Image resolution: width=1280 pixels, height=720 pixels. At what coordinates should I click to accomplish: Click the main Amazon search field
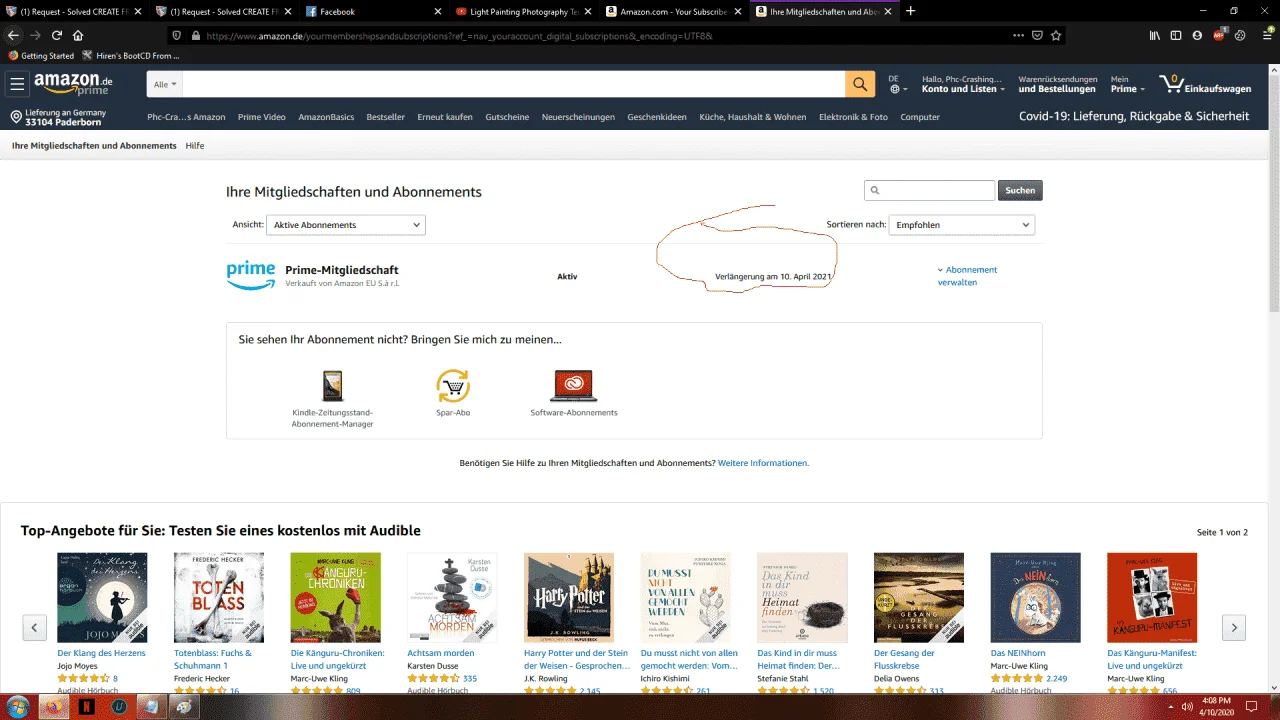click(514, 84)
